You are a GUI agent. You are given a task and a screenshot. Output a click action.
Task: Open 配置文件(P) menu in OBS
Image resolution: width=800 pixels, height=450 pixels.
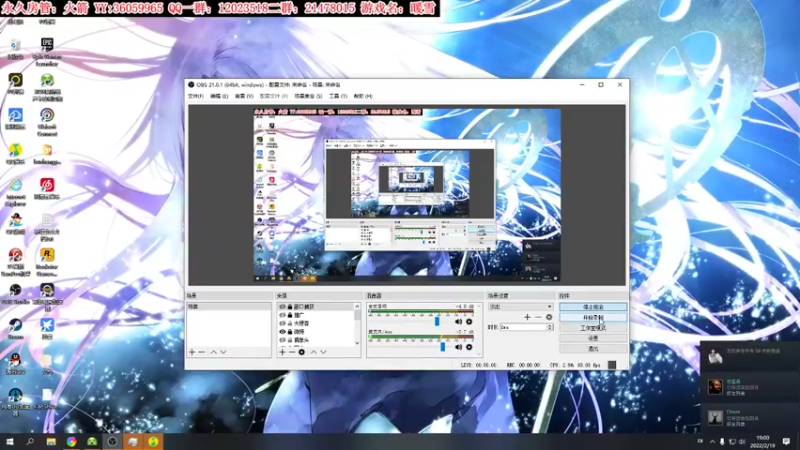pos(273,96)
